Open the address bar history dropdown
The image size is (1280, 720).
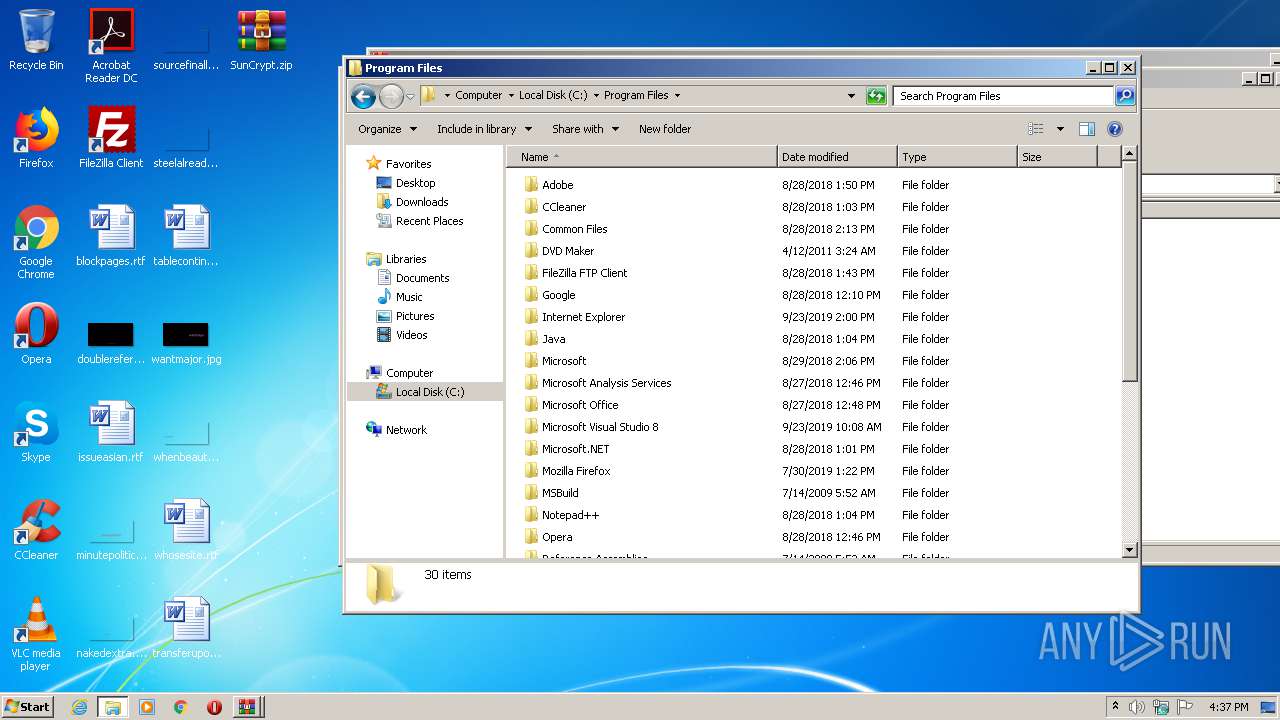click(x=851, y=96)
